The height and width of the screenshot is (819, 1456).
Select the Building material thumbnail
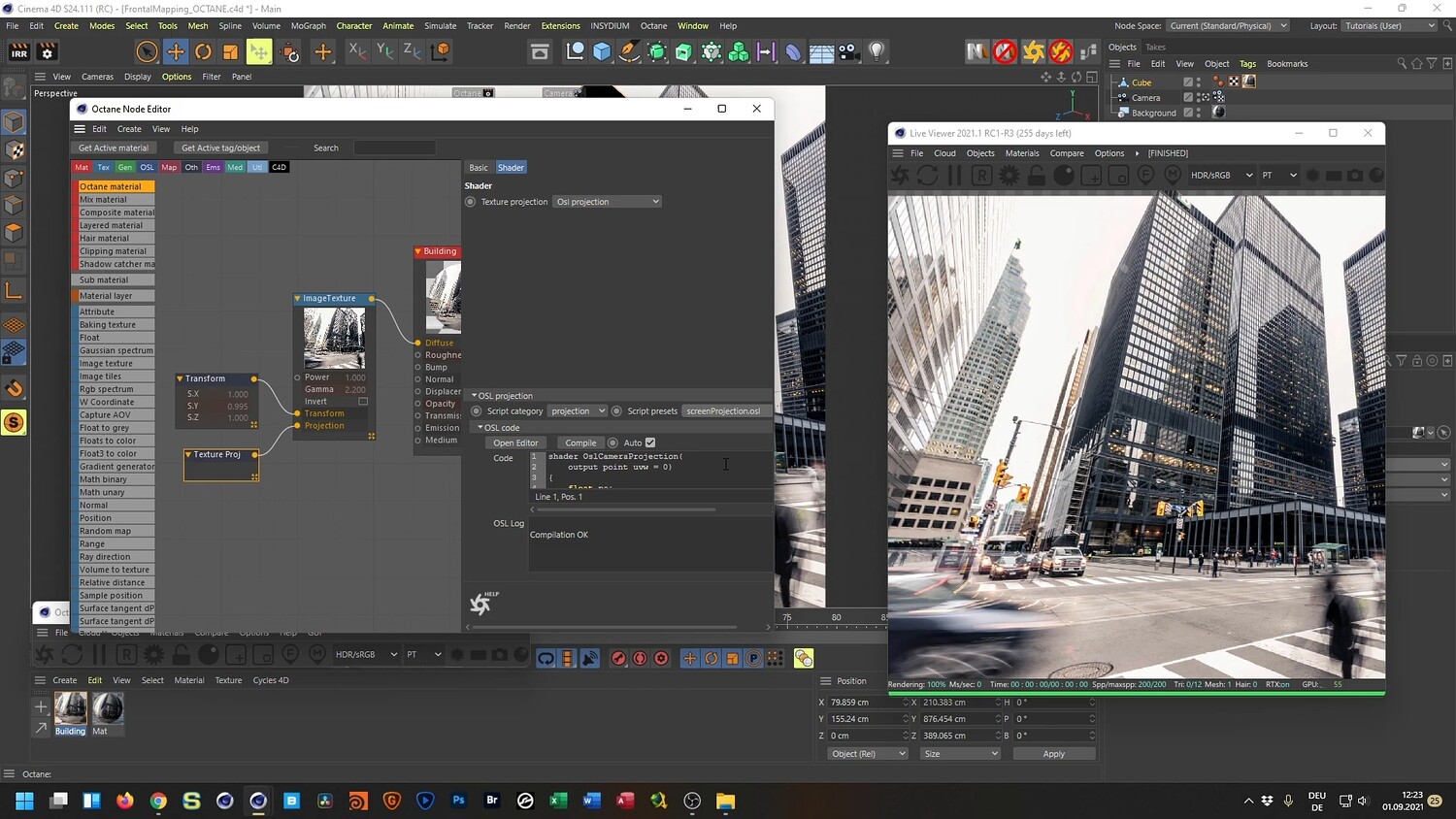(70, 708)
